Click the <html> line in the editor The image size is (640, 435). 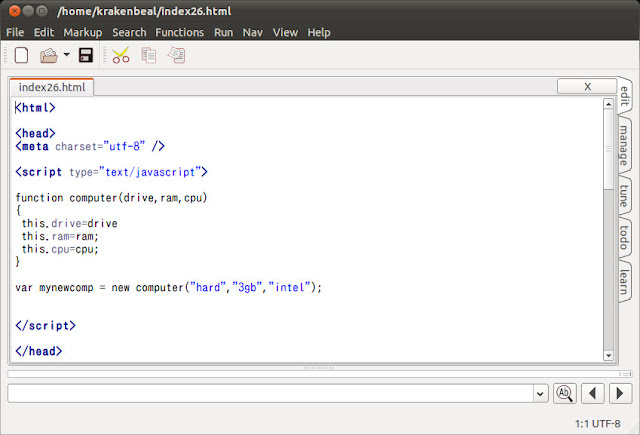[35, 108]
